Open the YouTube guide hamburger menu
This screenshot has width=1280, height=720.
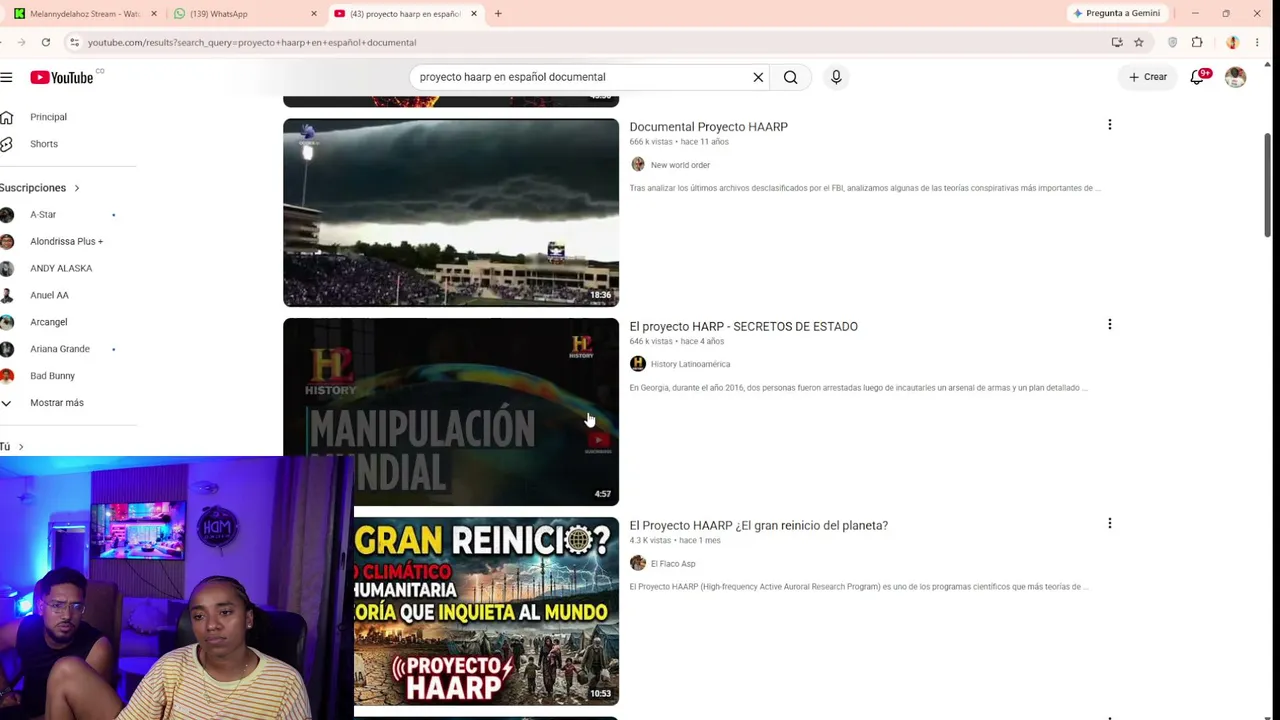click(6, 77)
